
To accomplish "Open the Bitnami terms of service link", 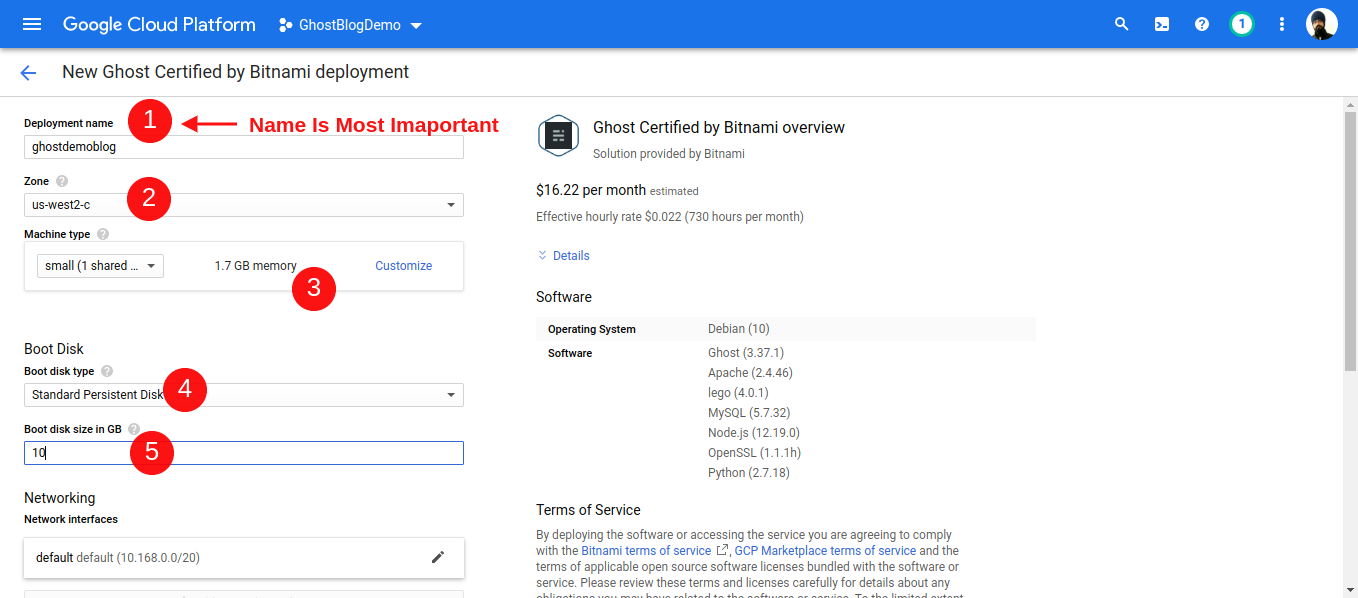I will click(x=647, y=549).
